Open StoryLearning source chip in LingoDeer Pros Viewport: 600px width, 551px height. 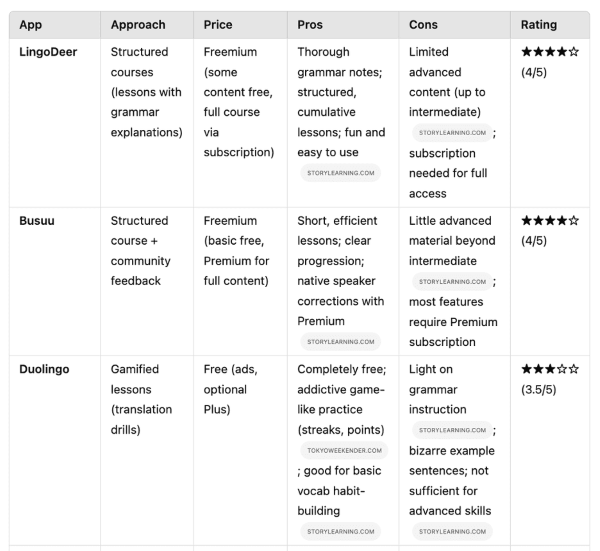pos(340,173)
